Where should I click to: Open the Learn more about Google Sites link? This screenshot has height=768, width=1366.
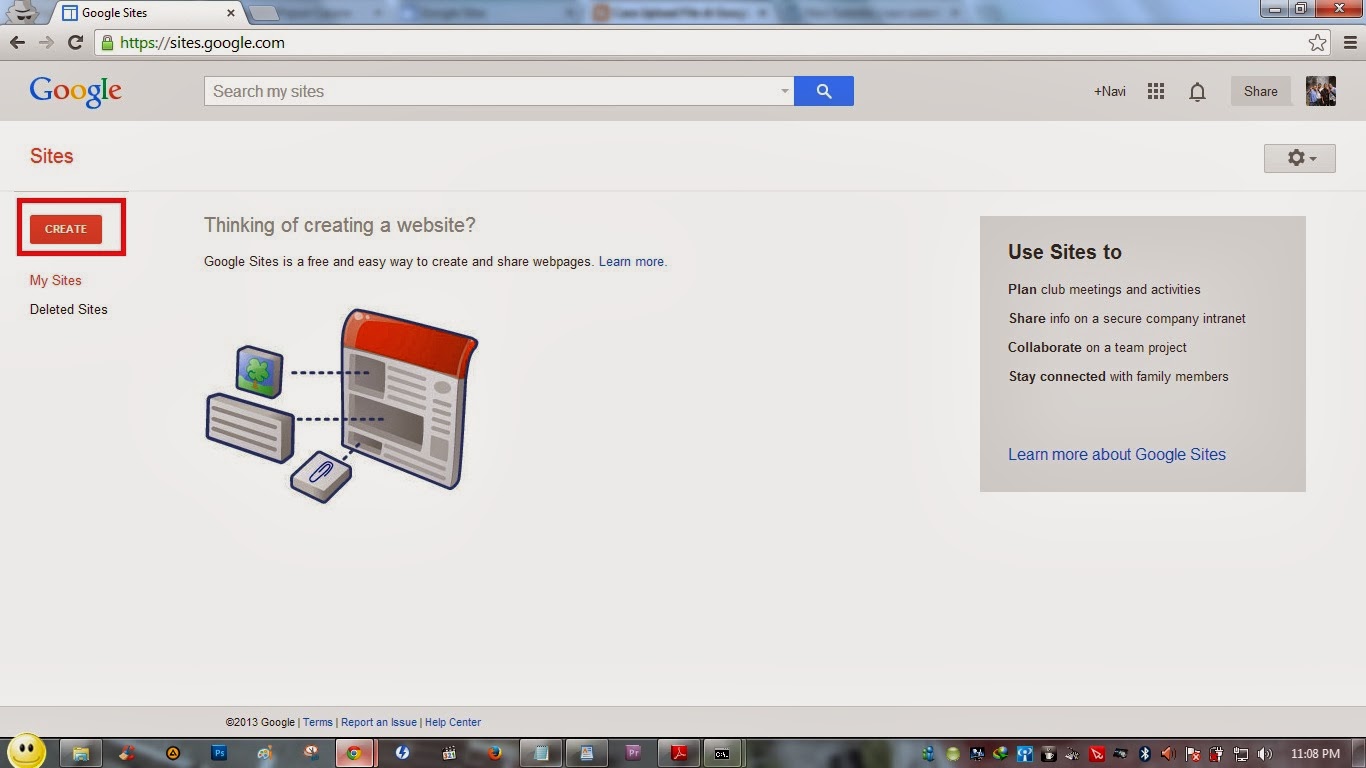point(1117,454)
